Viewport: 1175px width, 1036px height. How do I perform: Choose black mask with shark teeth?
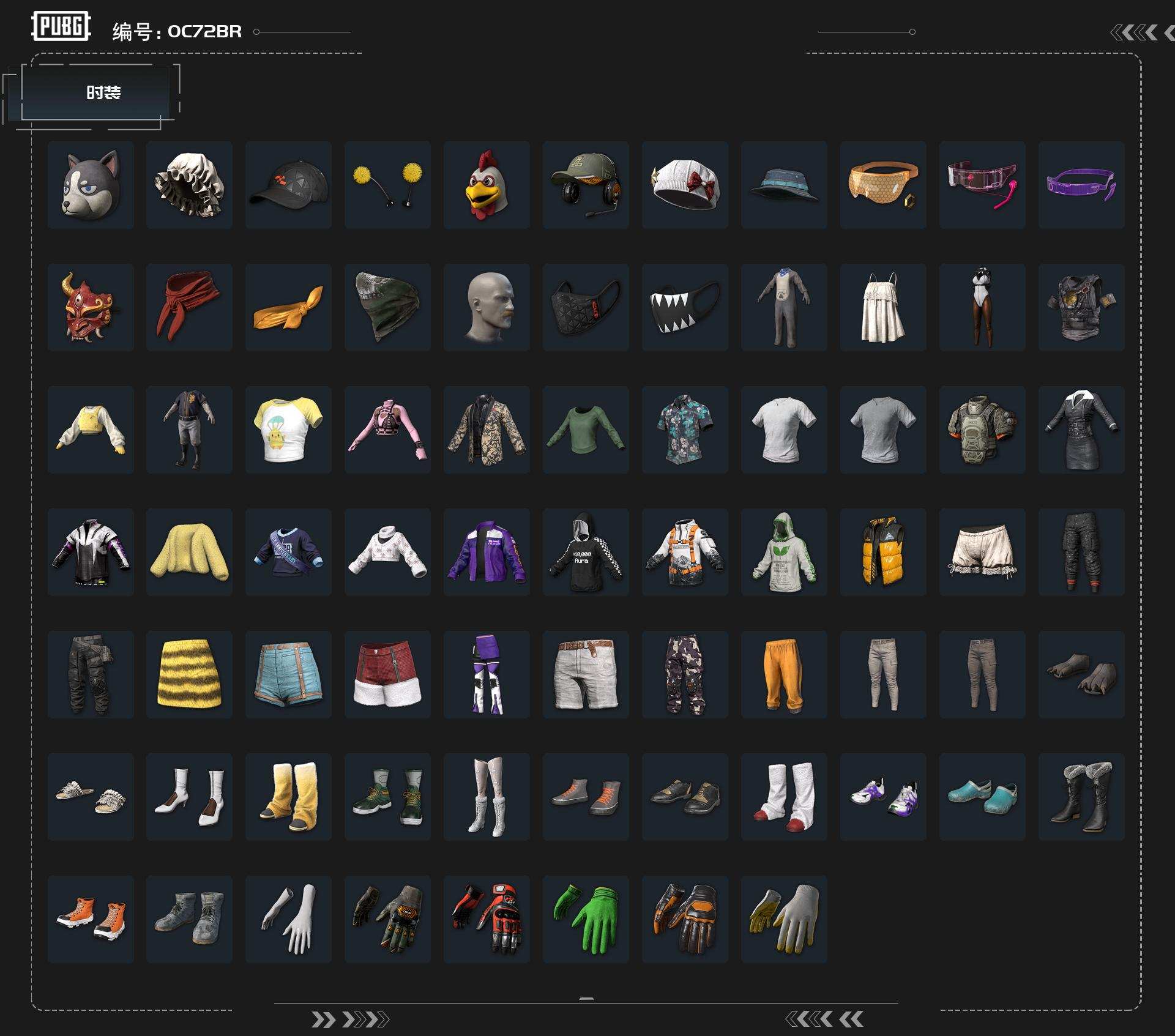(x=685, y=307)
